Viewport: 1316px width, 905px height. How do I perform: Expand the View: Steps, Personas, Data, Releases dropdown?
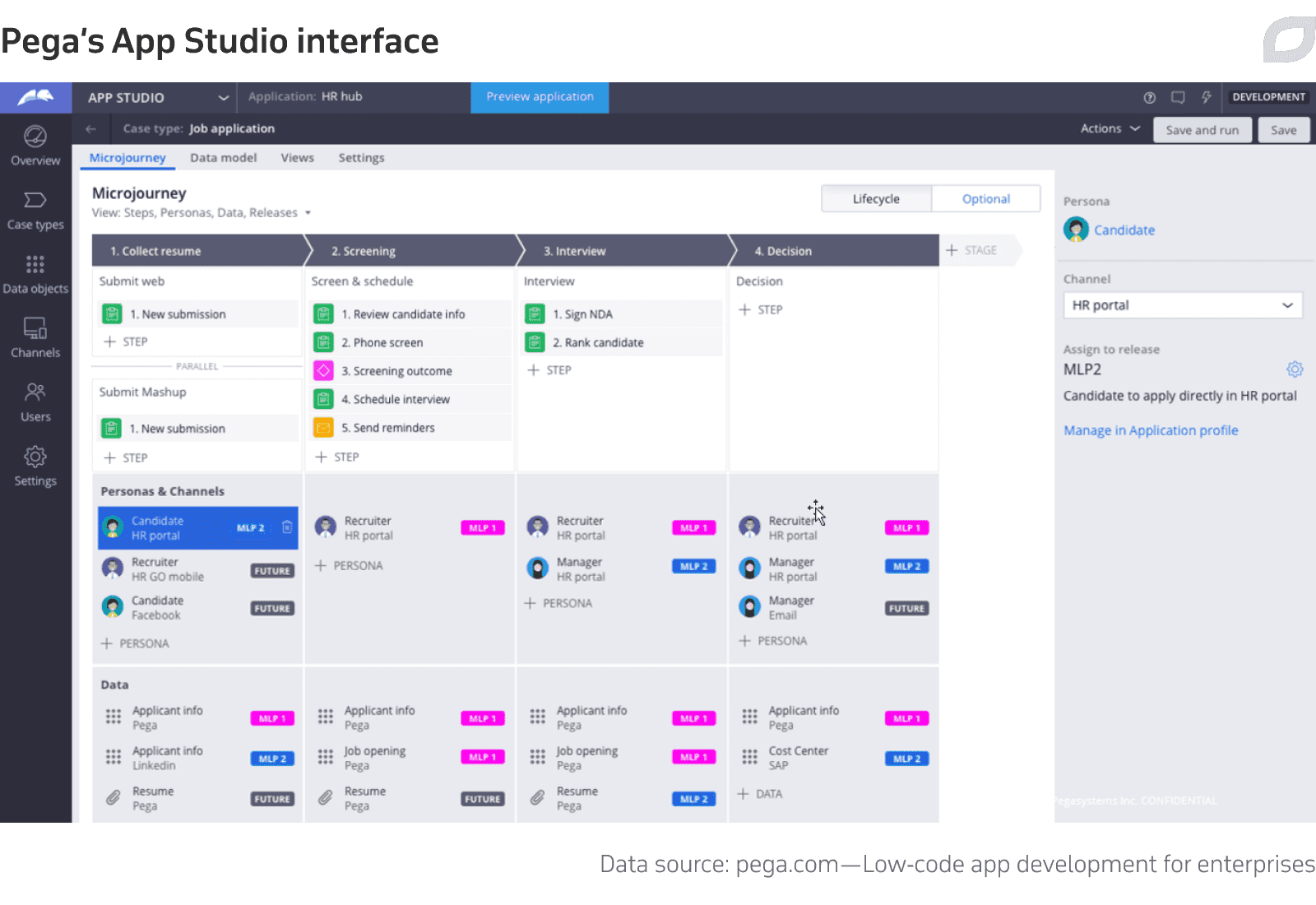click(x=202, y=212)
